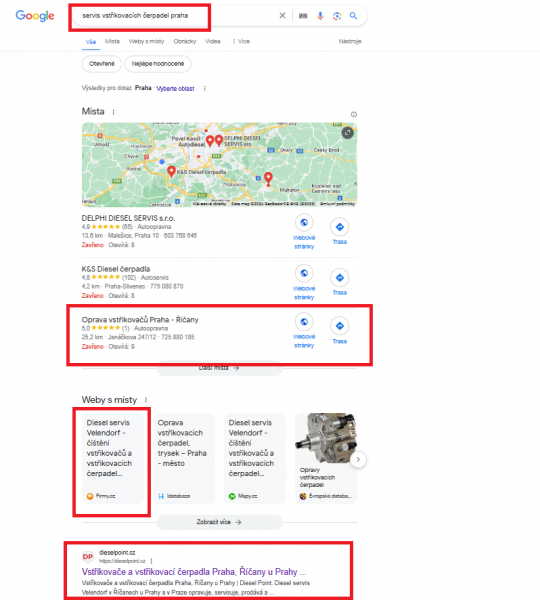
Task: Open the Firmy.cz Diesel servis Velendorf card
Action: 113,458
